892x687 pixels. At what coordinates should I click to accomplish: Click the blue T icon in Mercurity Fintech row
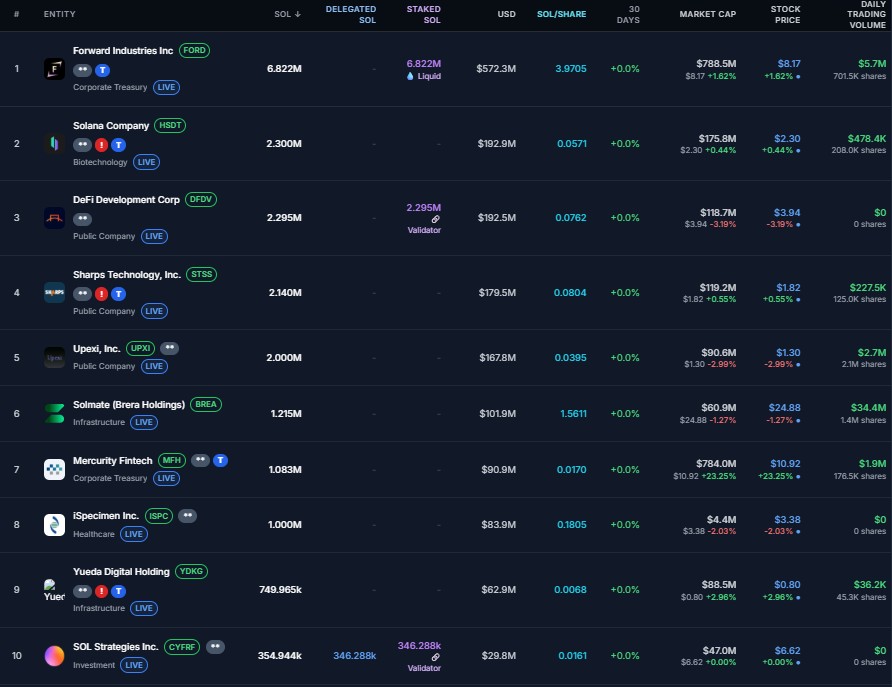tap(221, 460)
